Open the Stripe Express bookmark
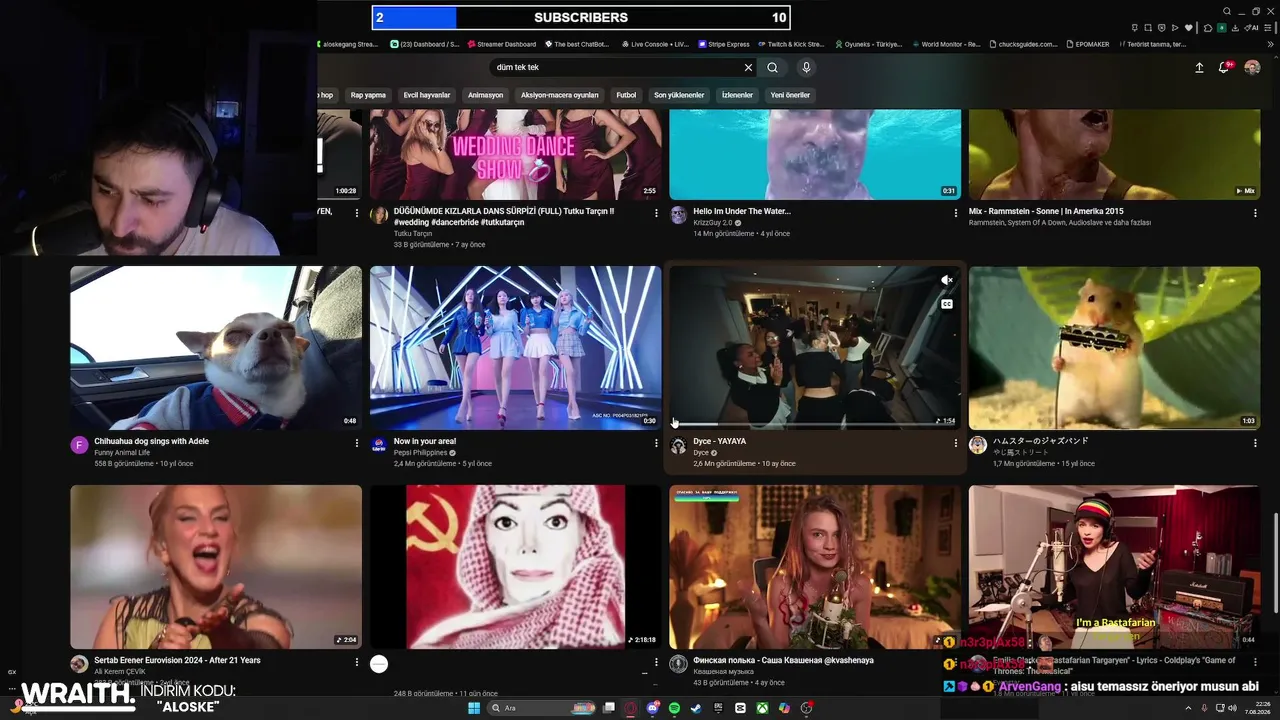The height and width of the screenshot is (720, 1280). pyautogui.click(x=724, y=44)
